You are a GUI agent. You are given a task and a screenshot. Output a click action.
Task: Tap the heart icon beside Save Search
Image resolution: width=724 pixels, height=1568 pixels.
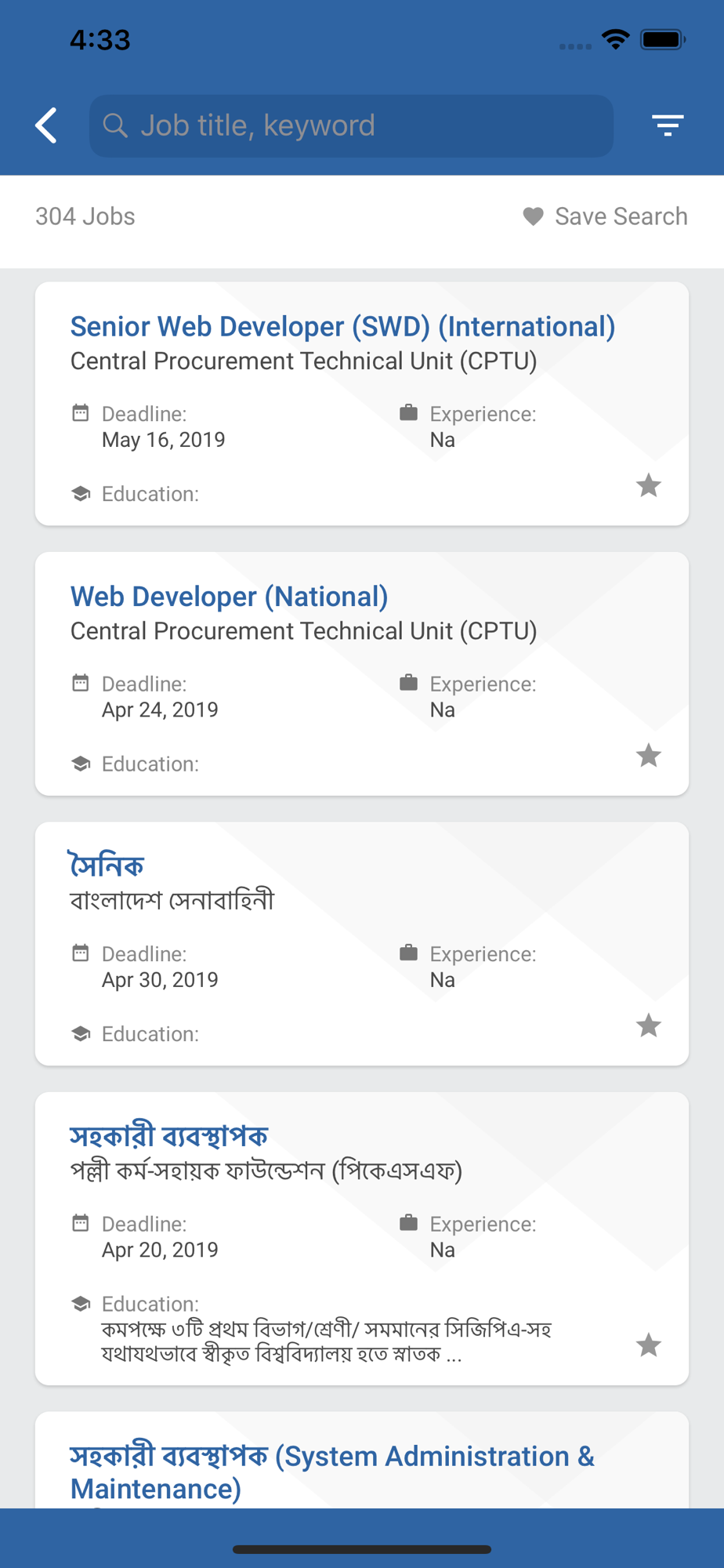coord(533,216)
